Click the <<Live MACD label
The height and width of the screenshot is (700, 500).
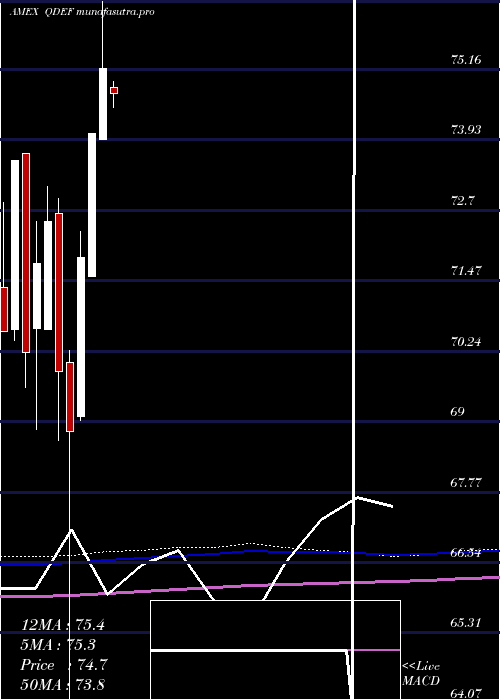[421, 674]
